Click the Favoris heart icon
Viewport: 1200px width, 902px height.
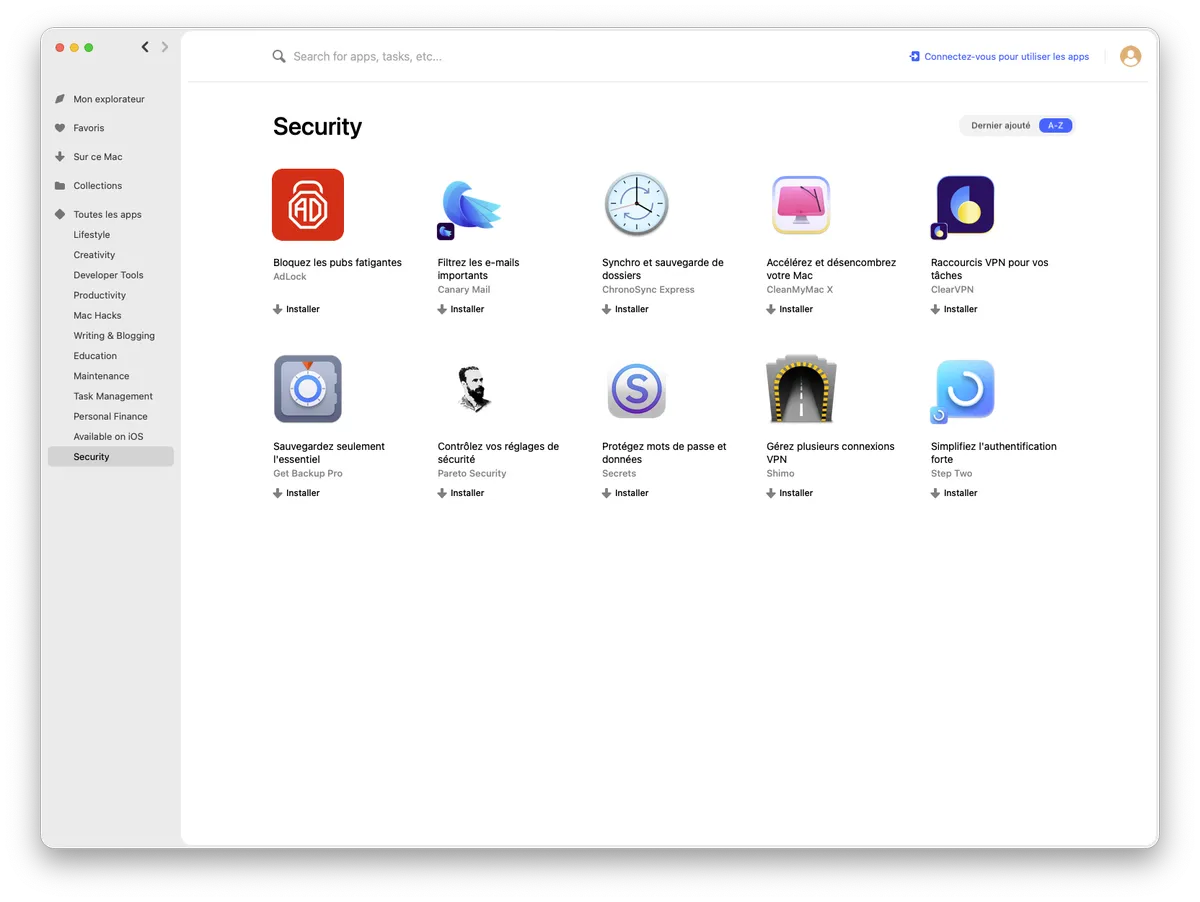point(60,128)
